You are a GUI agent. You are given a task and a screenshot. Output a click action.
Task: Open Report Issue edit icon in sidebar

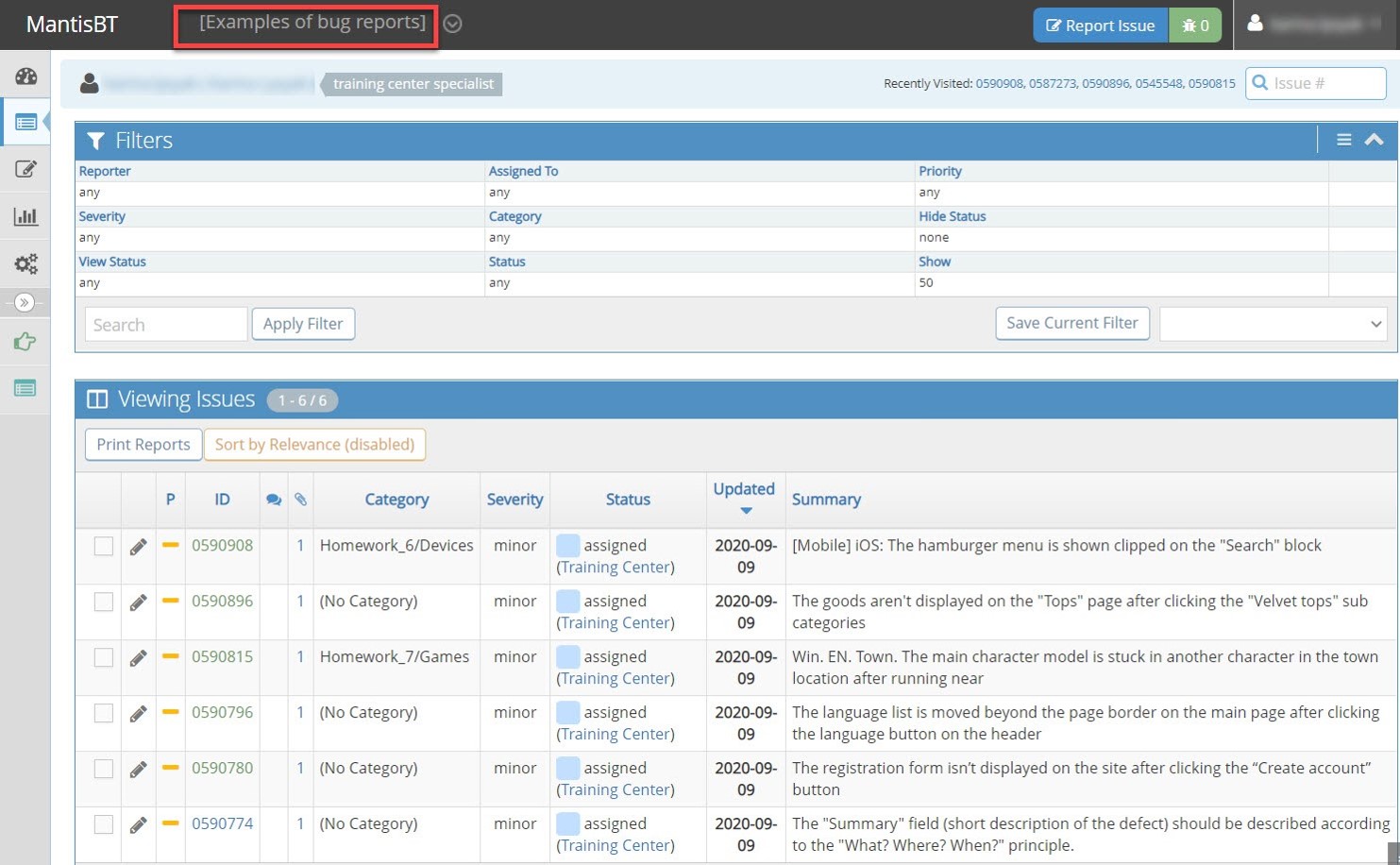pos(25,169)
